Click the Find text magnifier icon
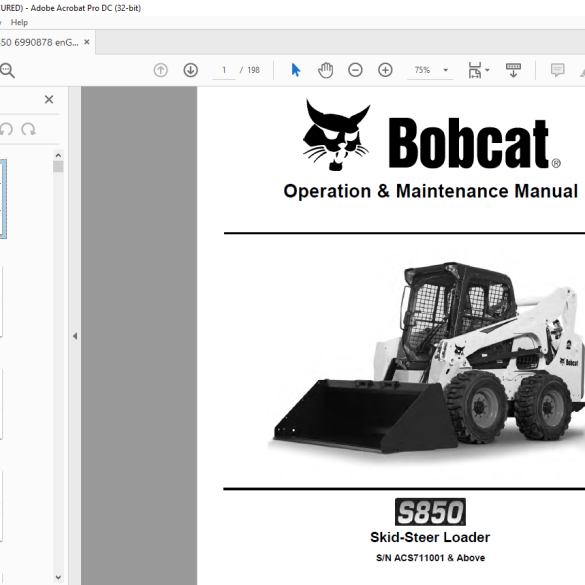The image size is (585, 585). click(7, 70)
